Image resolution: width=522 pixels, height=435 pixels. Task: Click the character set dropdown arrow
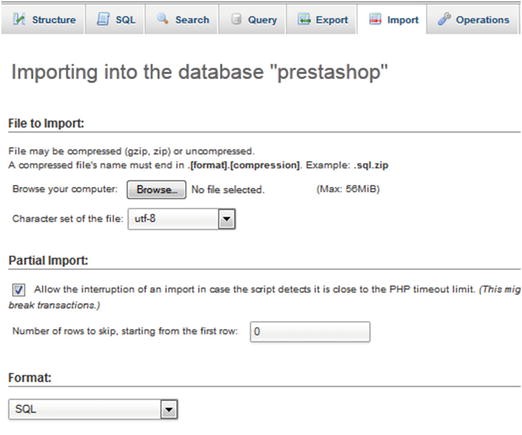point(227,219)
